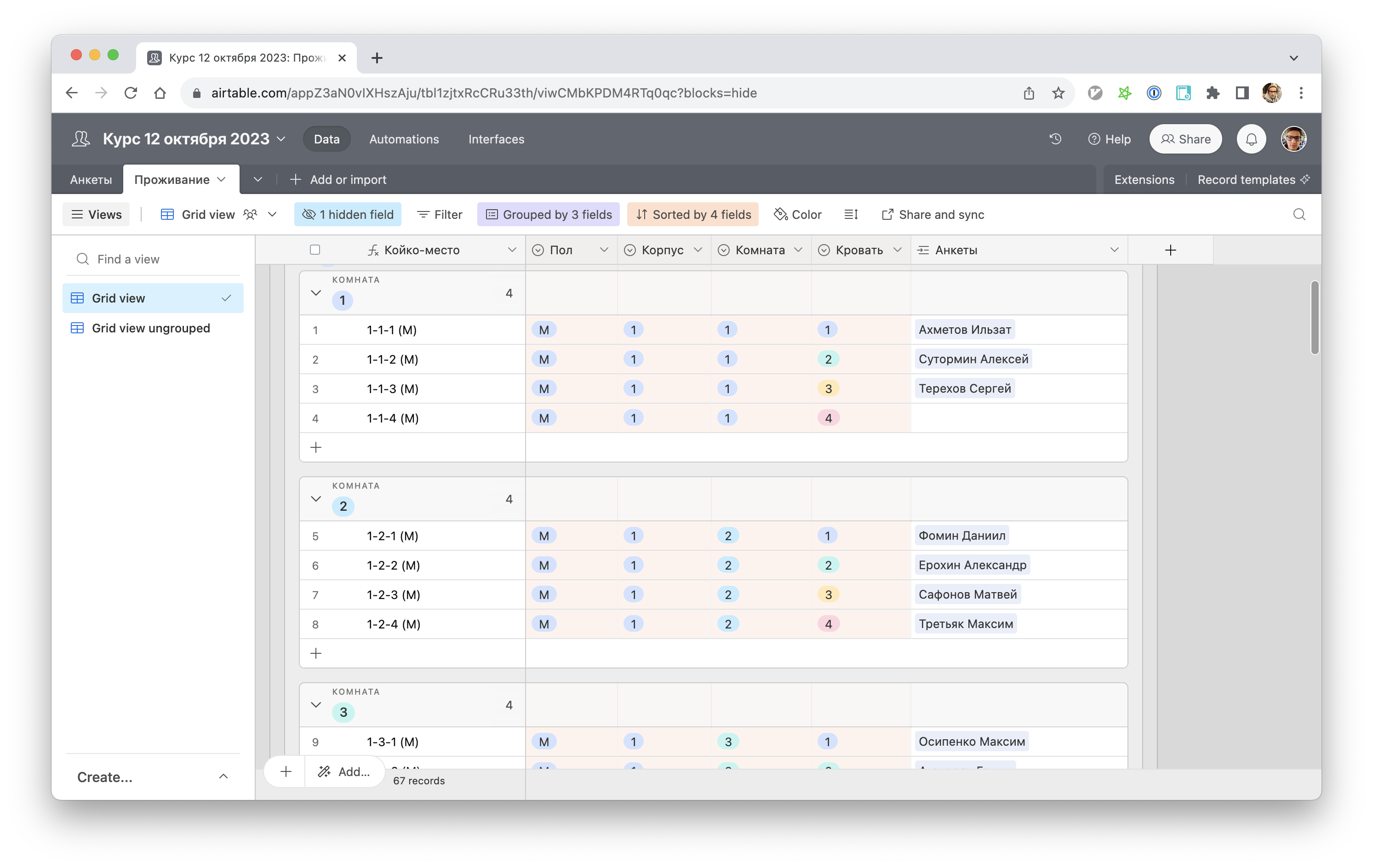Bookmark this page with star icon
1373x868 pixels.
point(1058,93)
